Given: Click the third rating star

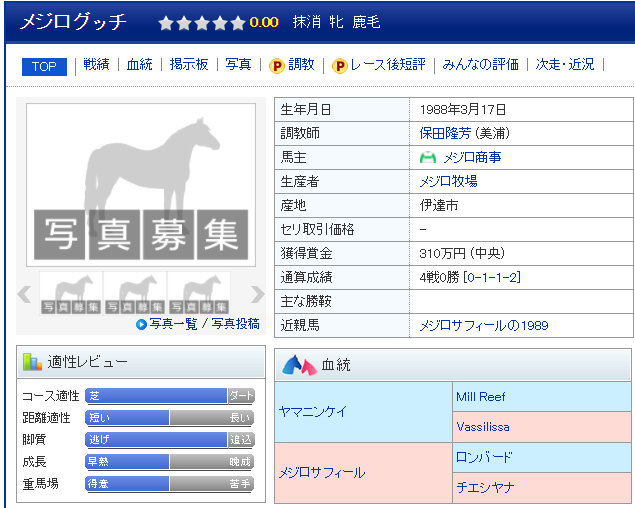Looking at the screenshot, I should (x=202, y=23).
